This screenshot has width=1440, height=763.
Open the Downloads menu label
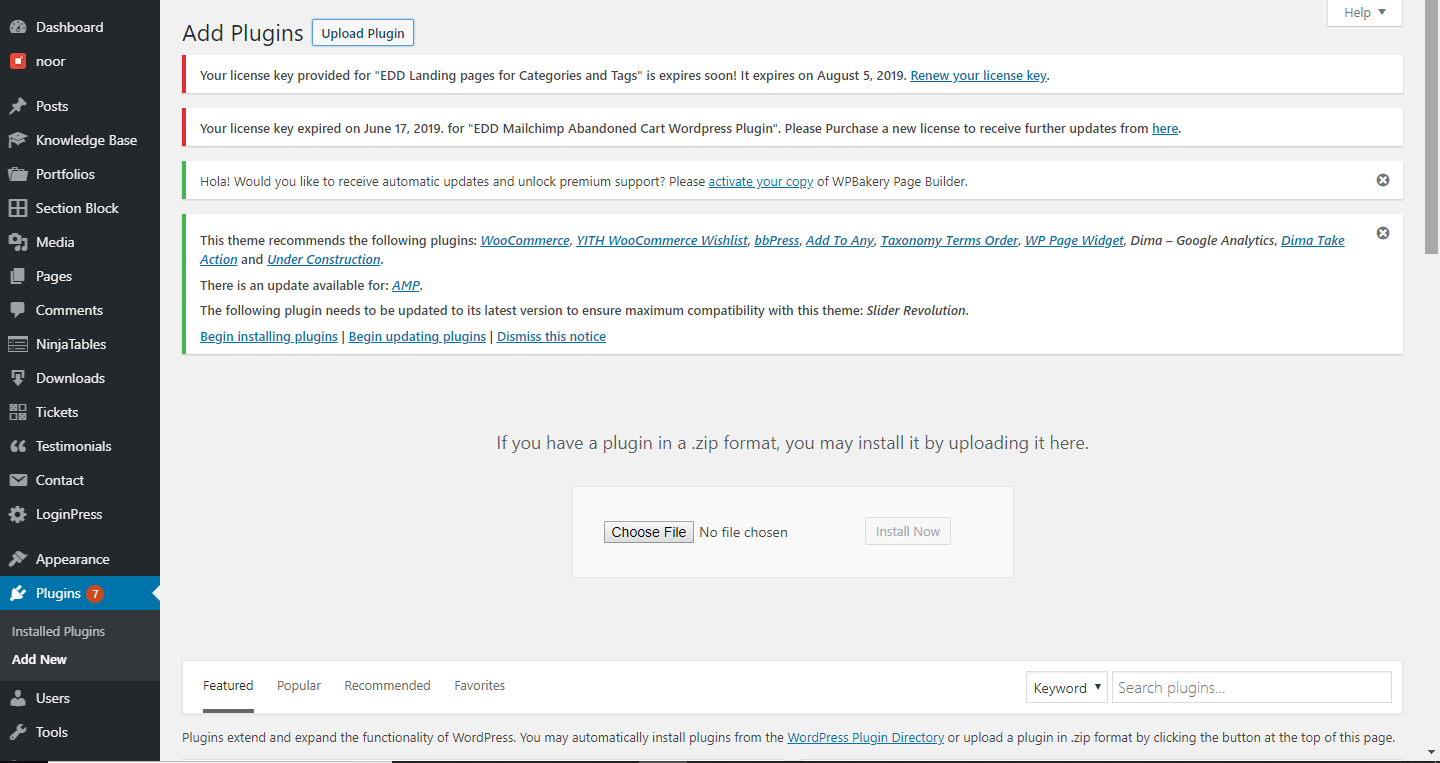[70, 378]
